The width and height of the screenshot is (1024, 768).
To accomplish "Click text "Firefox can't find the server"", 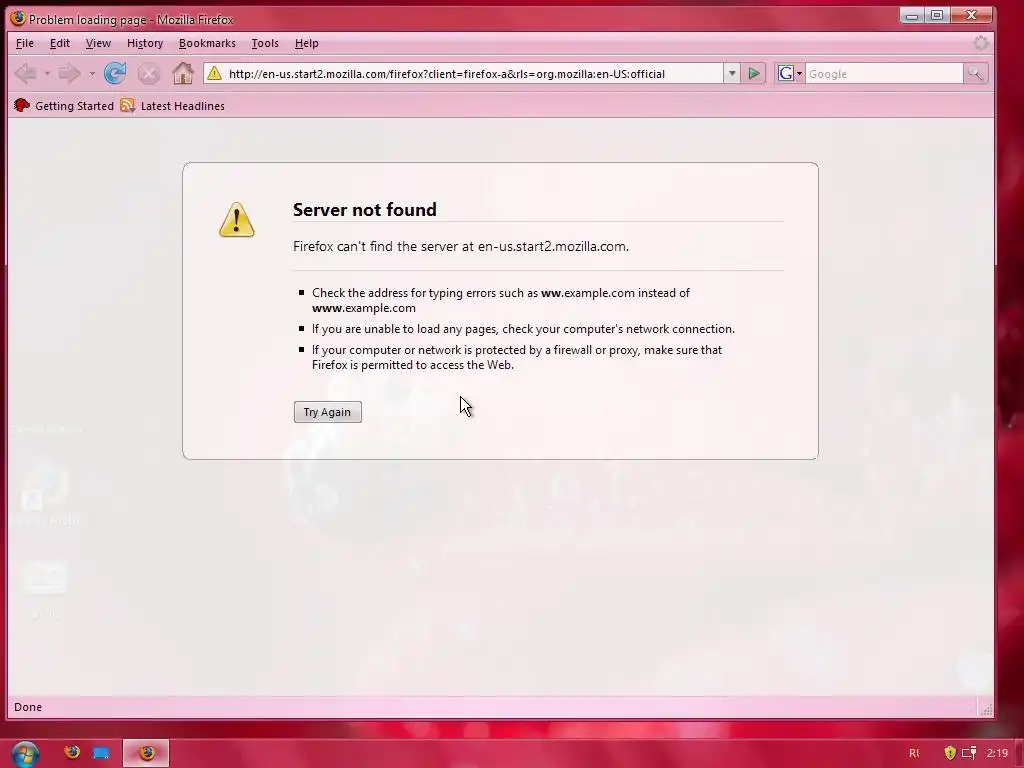I will (376, 246).
